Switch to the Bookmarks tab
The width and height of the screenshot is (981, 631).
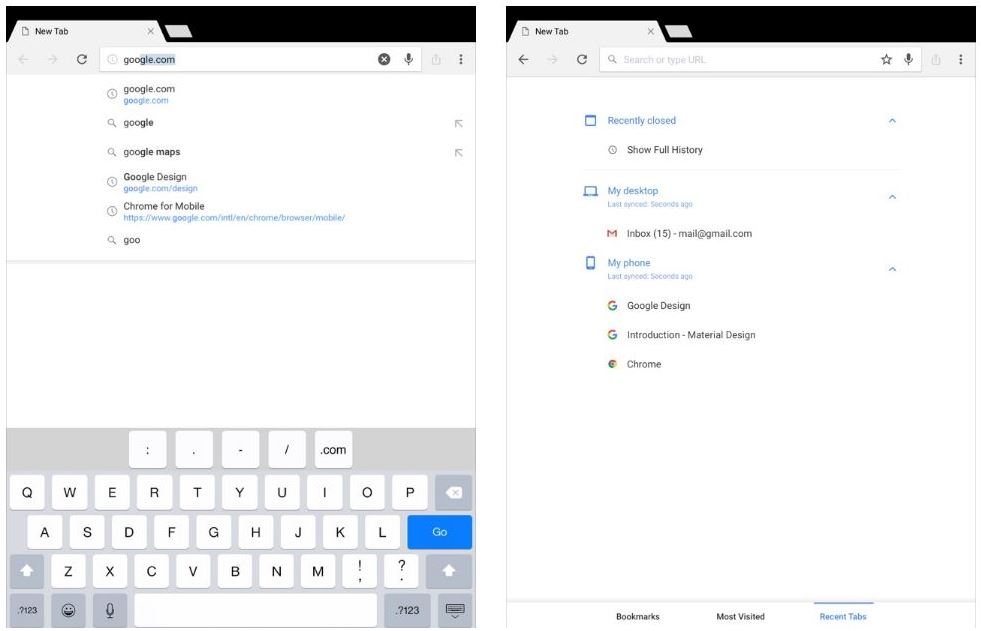[638, 617]
